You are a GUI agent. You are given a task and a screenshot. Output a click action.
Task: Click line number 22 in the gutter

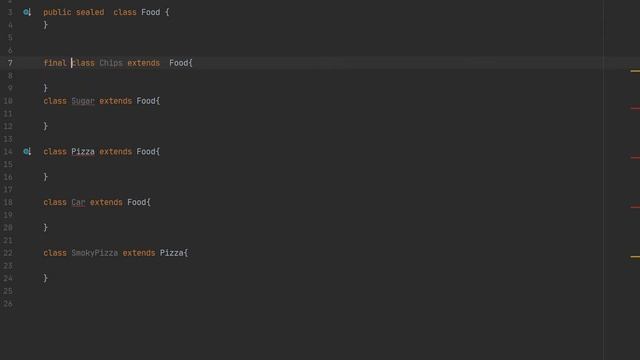pos(8,253)
